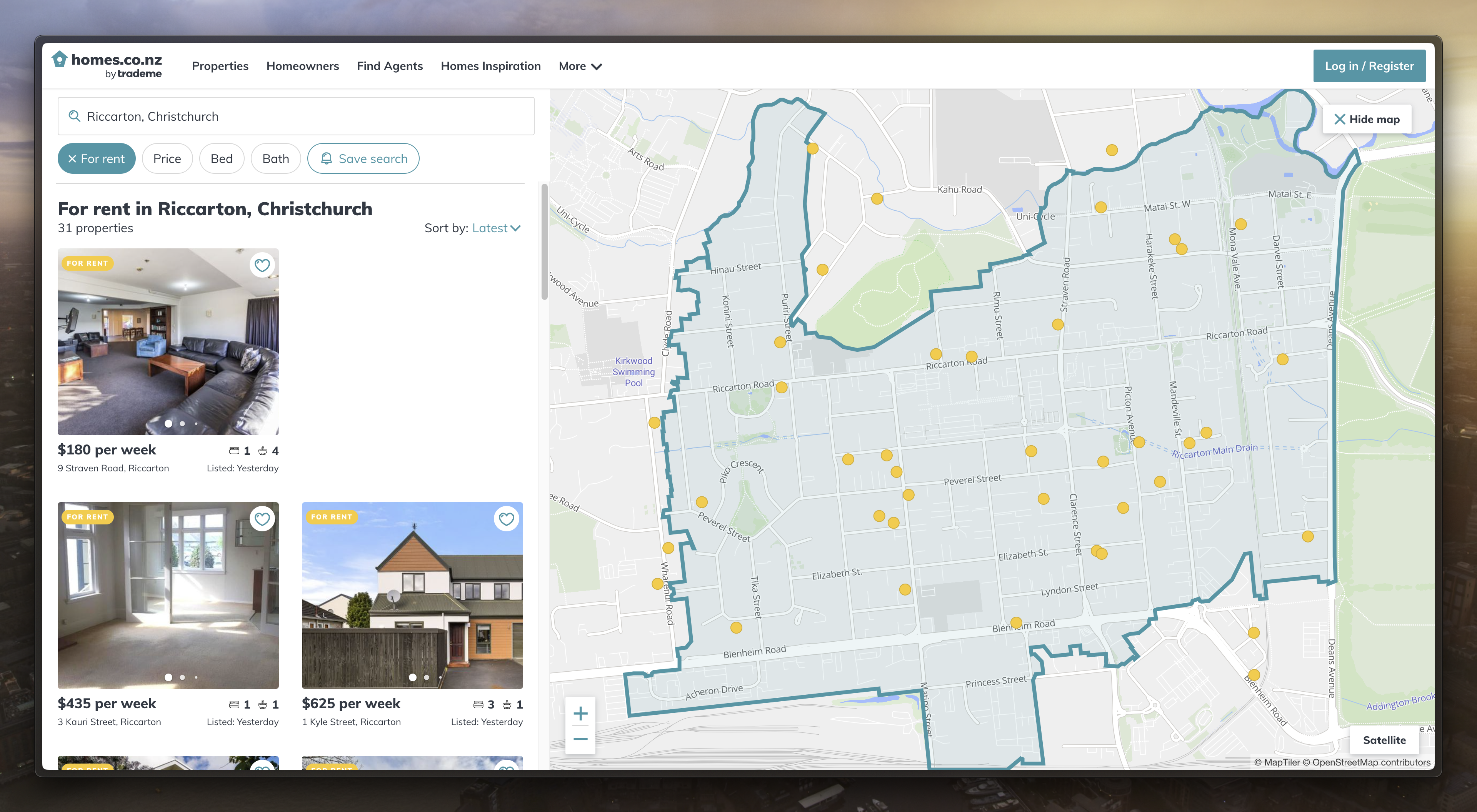1477x812 pixels.
Task: Click the 3 Kauri Street, Riccarton address
Action: tap(109, 722)
